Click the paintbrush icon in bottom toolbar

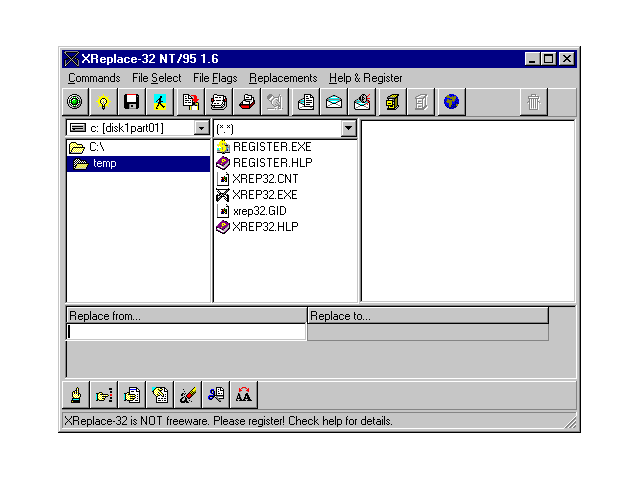pos(187,394)
